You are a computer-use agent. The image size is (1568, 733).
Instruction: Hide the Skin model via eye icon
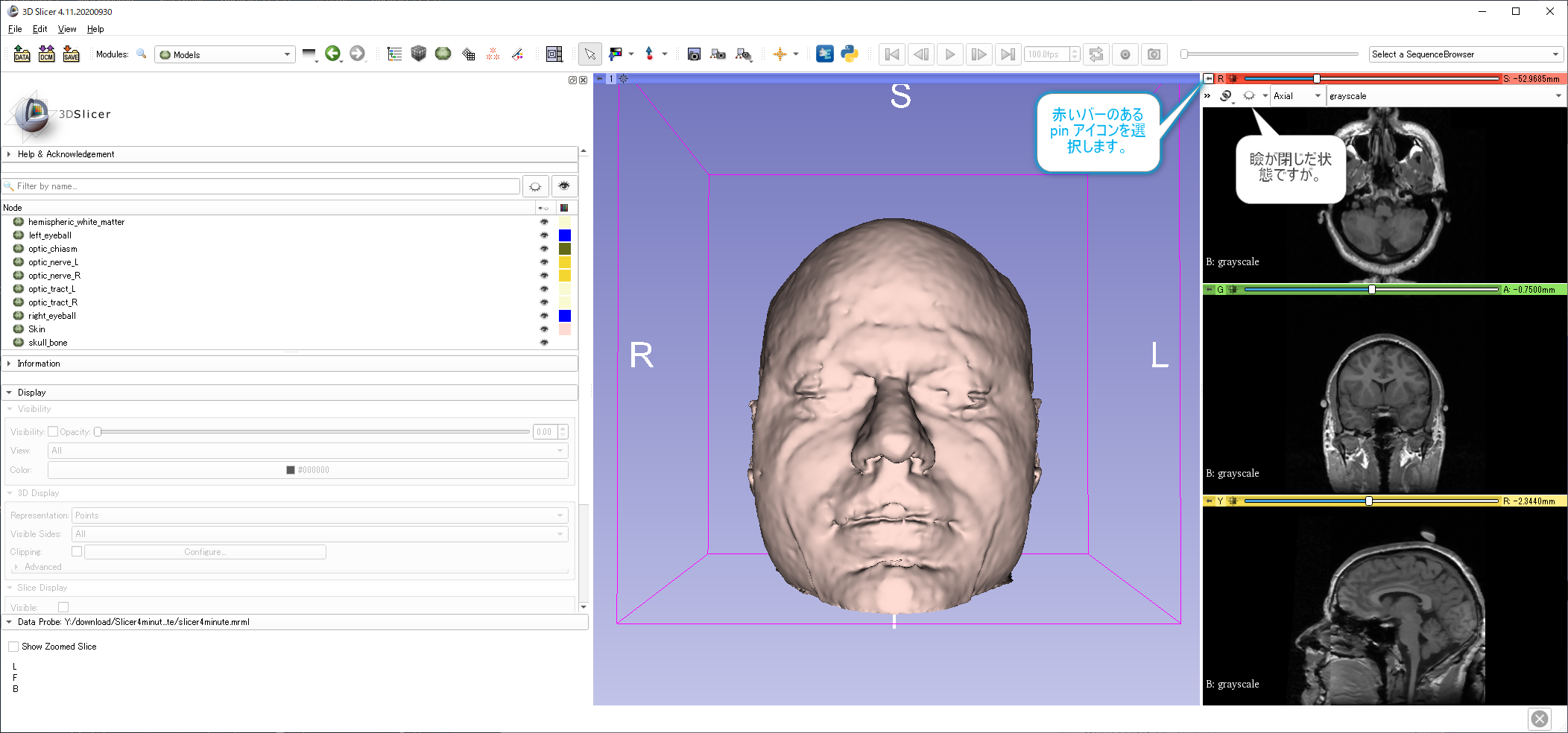pos(544,329)
